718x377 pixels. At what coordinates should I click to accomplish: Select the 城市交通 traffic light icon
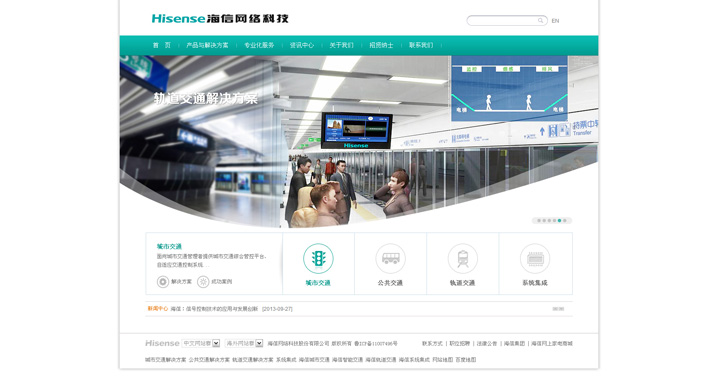318,258
